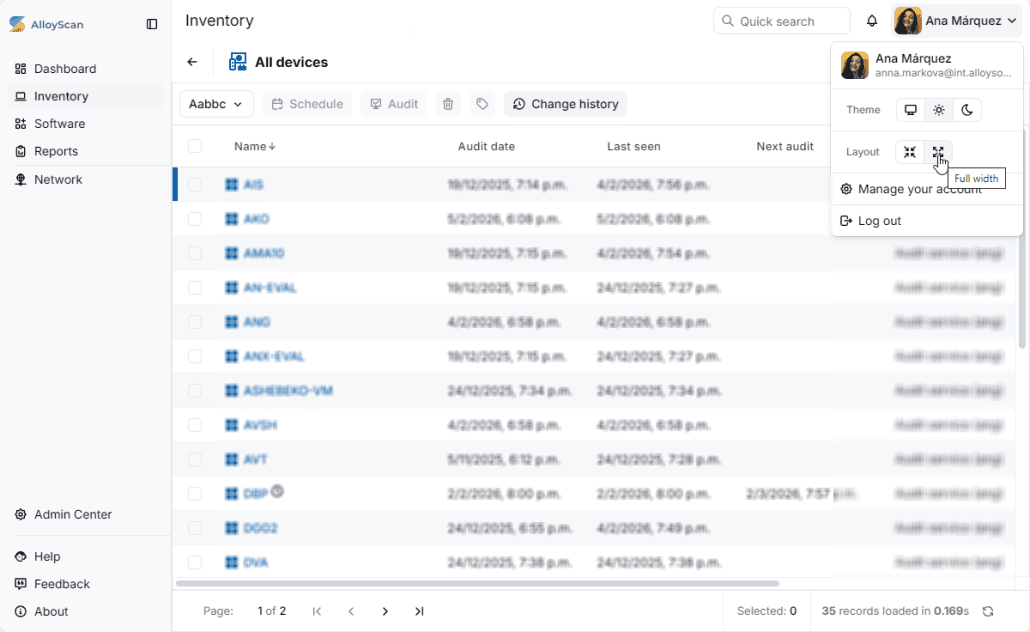Click the vertical scrollbar at the right edge

pyautogui.click(x=1022, y=240)
